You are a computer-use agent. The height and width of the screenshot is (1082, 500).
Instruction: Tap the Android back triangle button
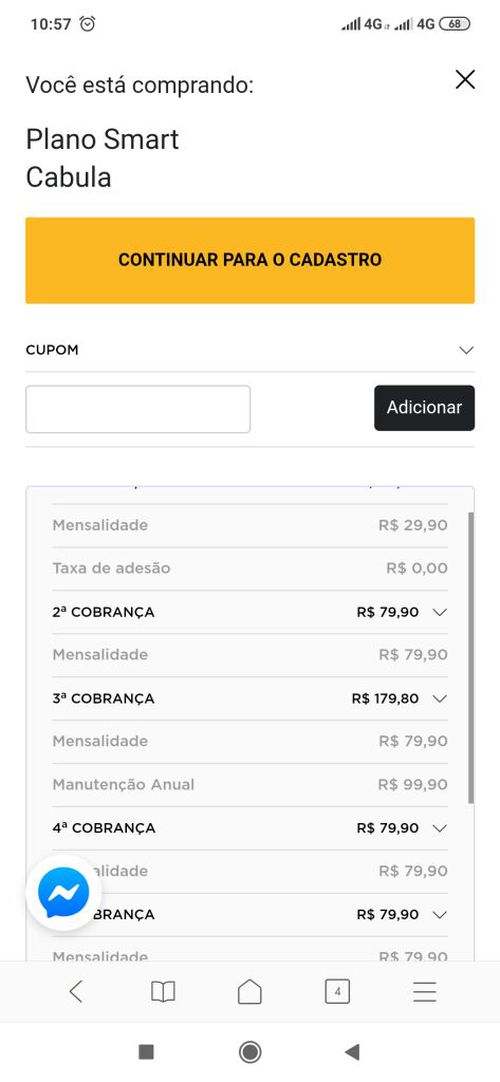(352, 1052)
